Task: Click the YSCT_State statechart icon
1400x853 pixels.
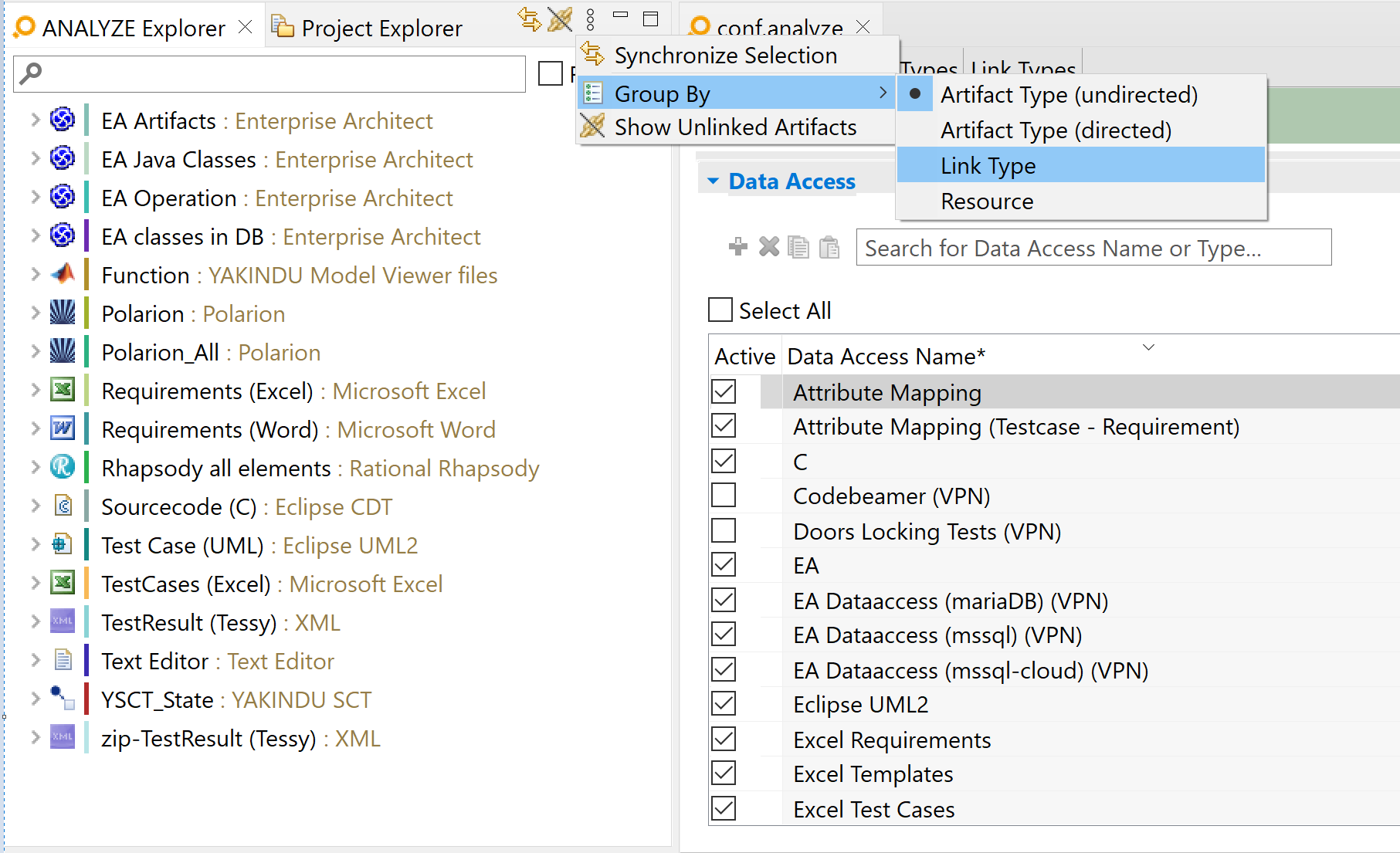Action: click(x=63, y=699)
